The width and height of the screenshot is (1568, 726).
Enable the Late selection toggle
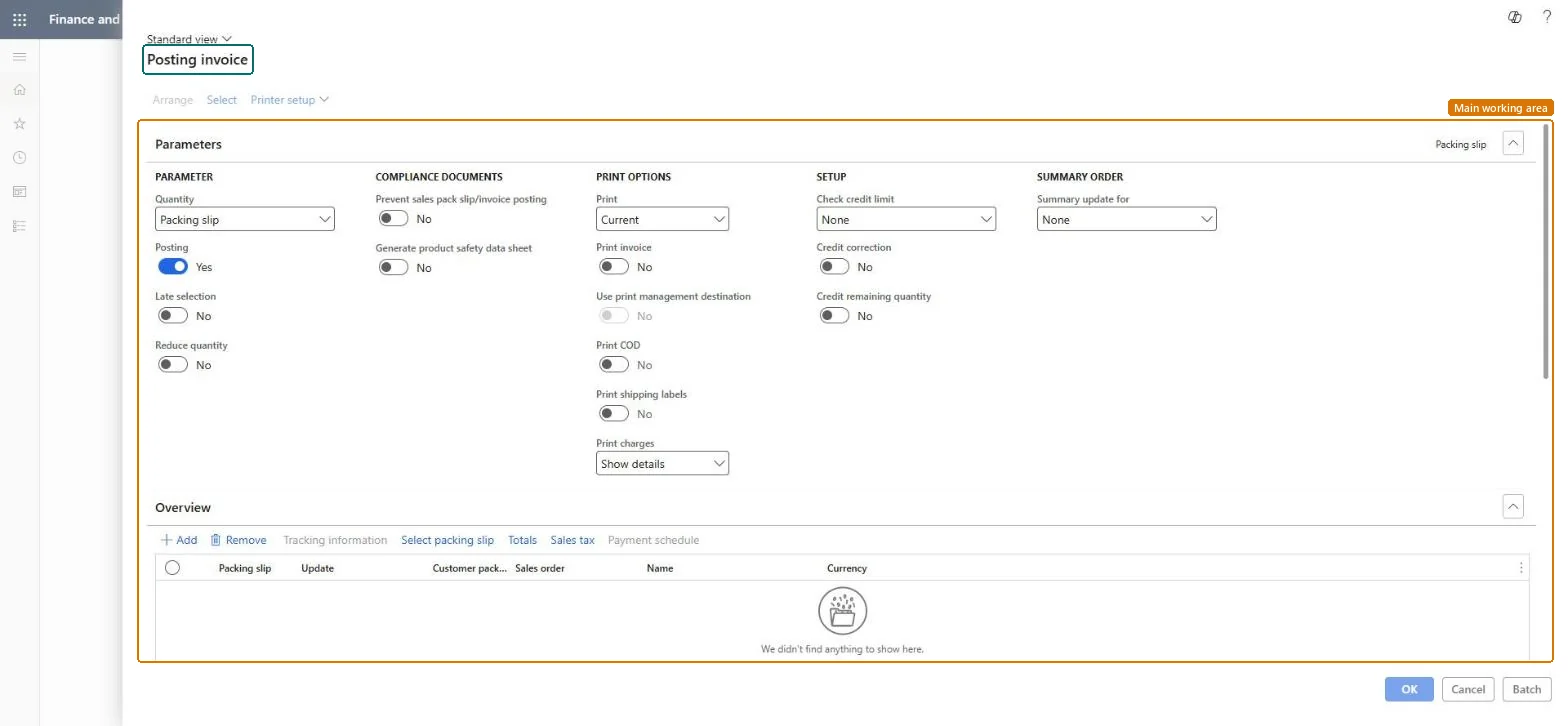pyautogui.click(x=173, y=316)
